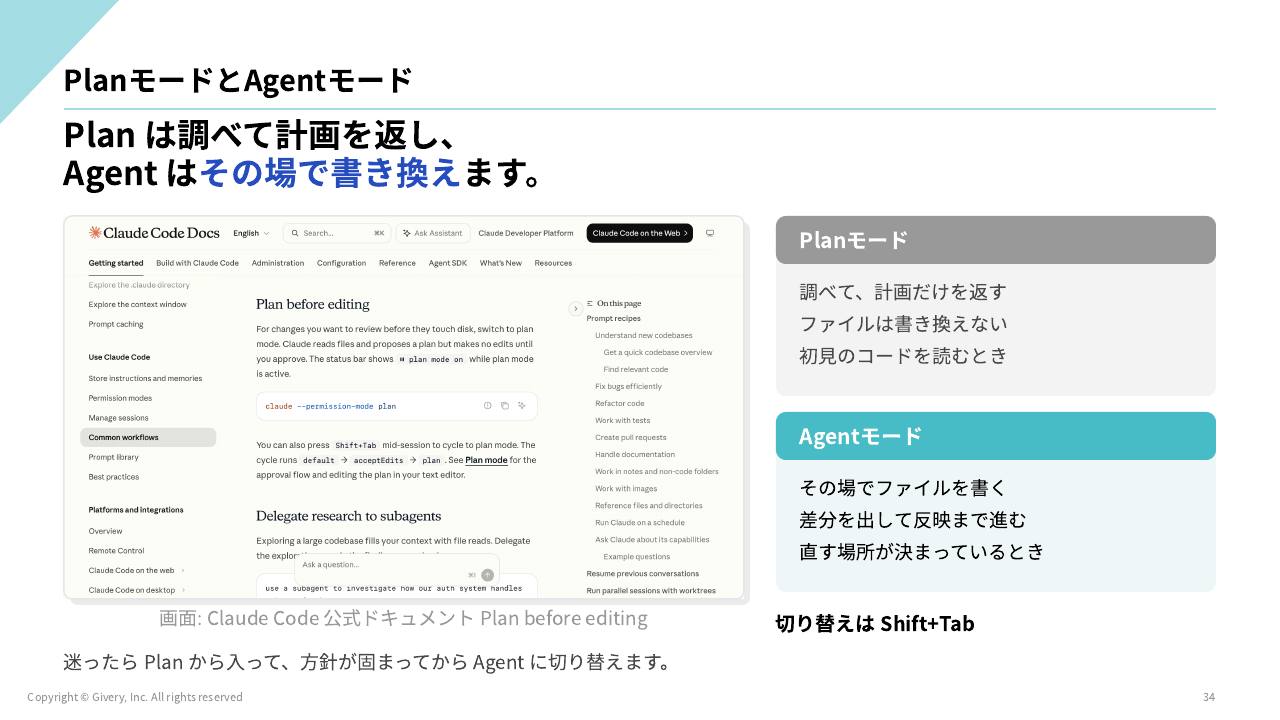Screen dimensions: 1280x720
Task: Jump to Ask Claude about its capabilities
Action: [652, 539]
